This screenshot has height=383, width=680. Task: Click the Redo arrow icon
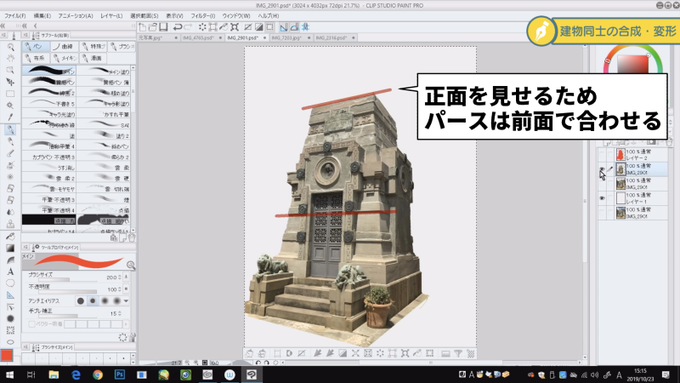[x=188, y=27]
